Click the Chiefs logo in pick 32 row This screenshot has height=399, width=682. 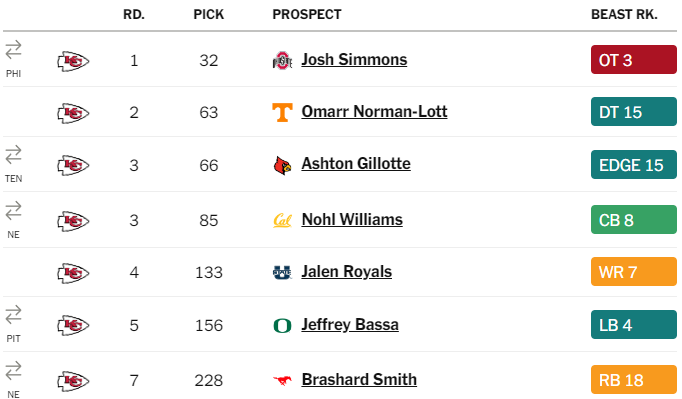pyautogui.click(x=73, y=61)
